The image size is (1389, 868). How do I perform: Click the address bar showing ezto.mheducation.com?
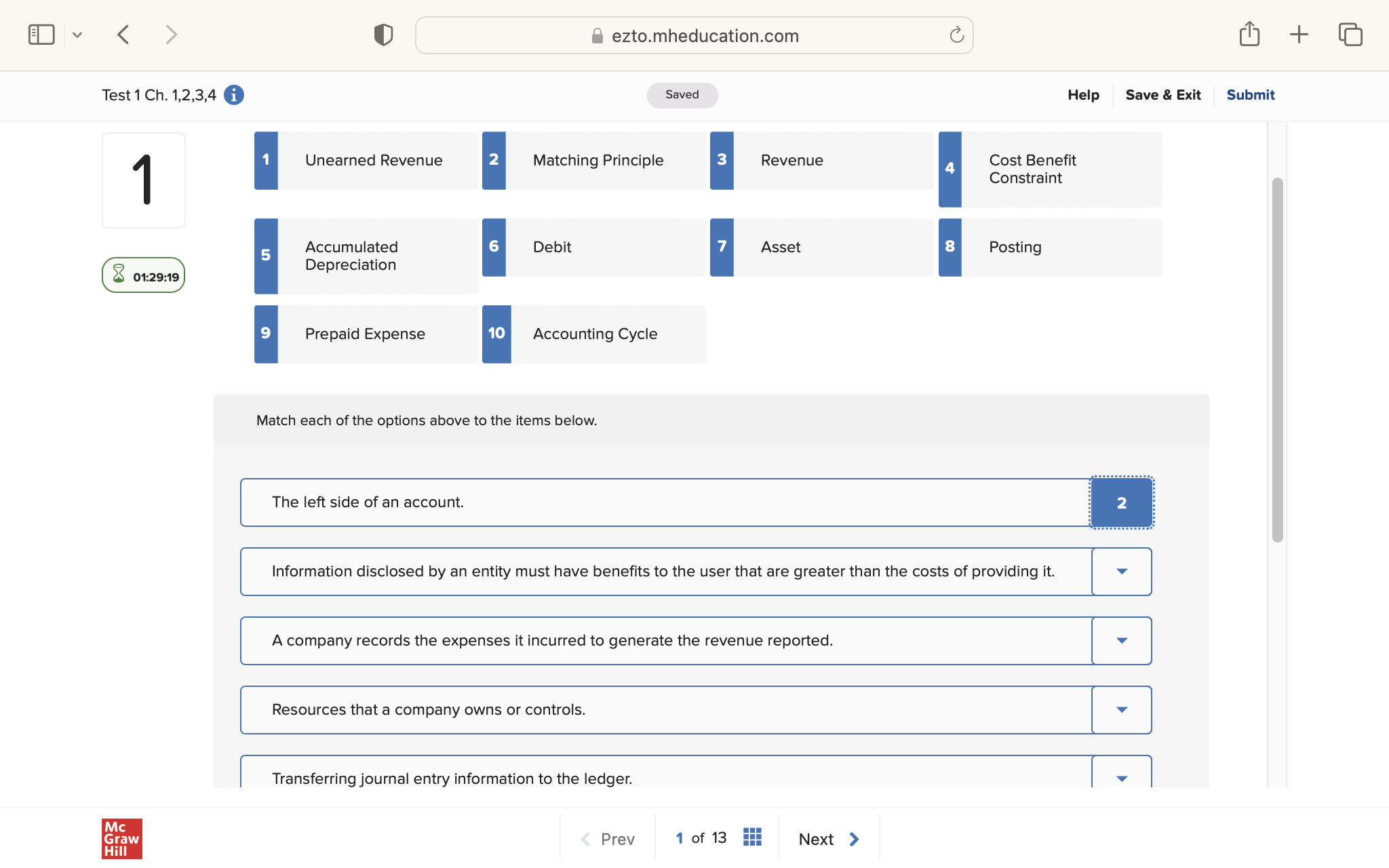click(694, 36)
